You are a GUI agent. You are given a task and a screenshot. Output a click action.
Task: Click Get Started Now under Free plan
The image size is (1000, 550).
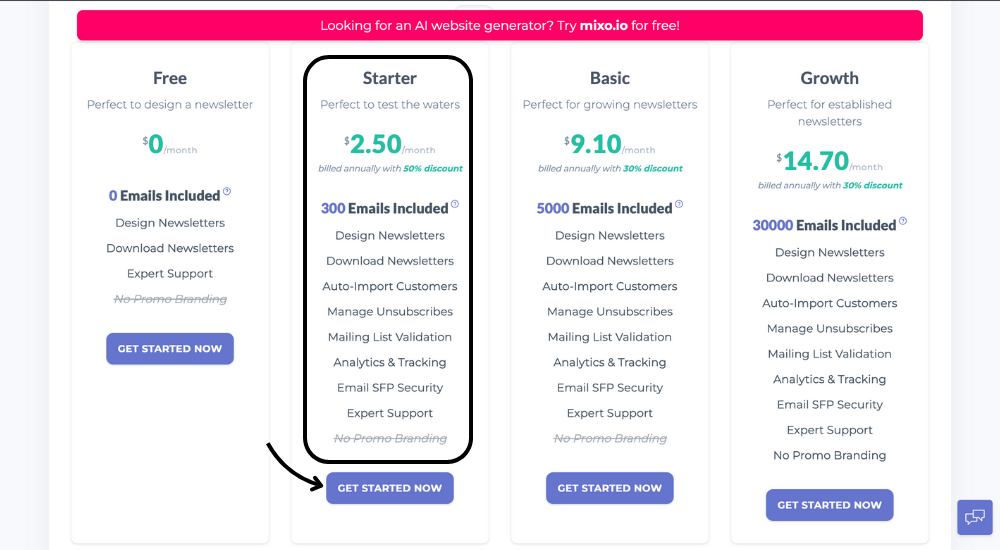pos(170,348)
